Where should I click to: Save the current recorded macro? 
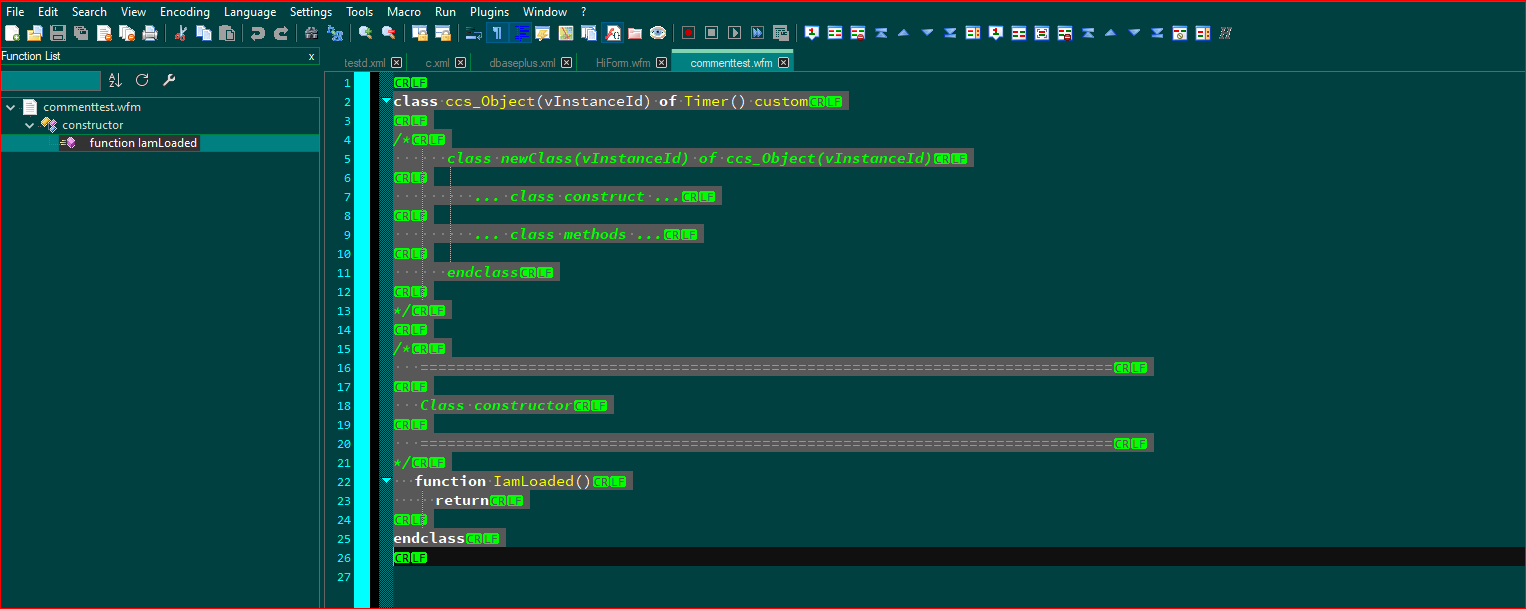coord(780,33)
